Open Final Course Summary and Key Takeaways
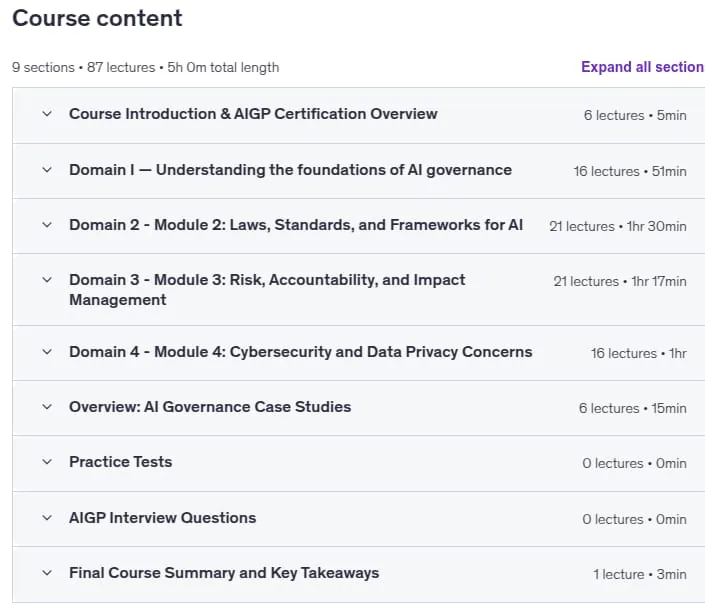The image size is (705, 603). (x=224, y=573)
